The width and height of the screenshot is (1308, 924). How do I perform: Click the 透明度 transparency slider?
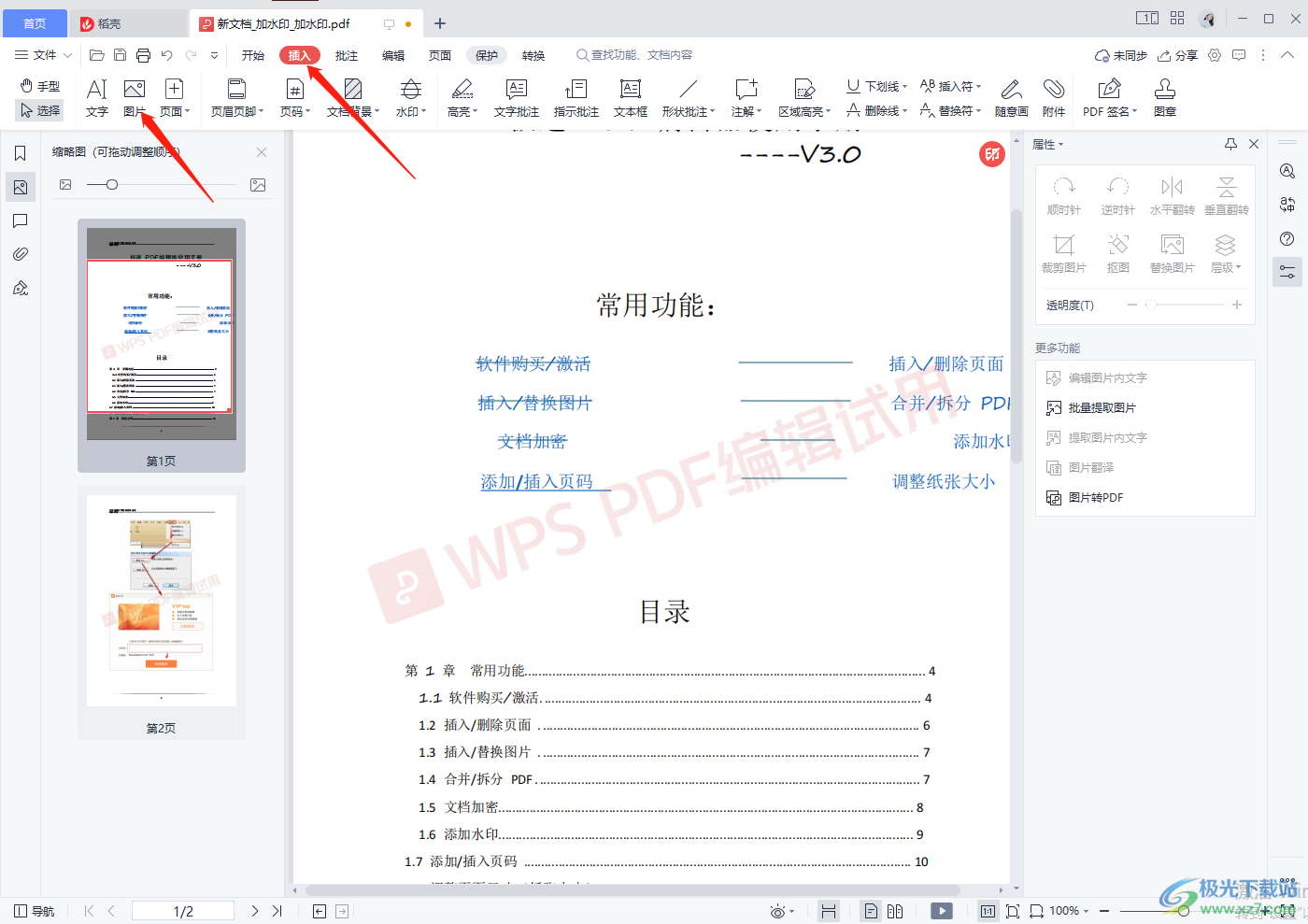(x=1185, y=305)
